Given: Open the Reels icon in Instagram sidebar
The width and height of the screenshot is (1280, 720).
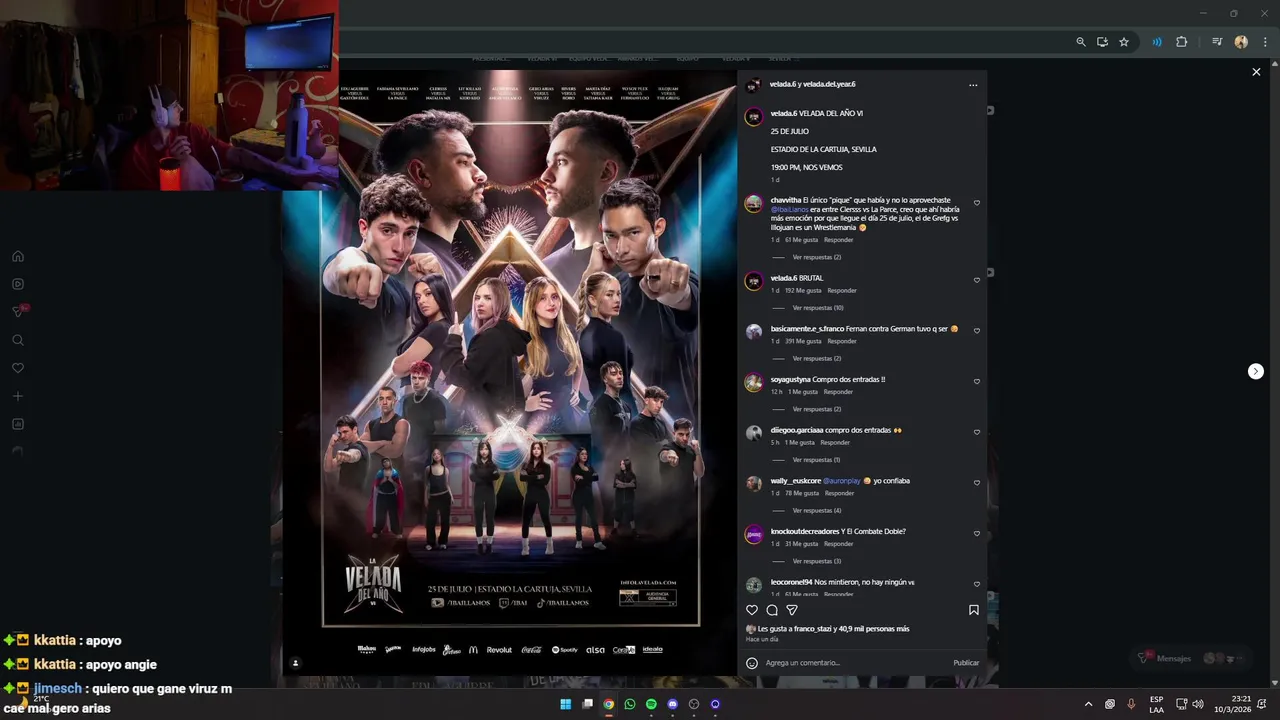Looking at the screenshot, I should (18, 284).
